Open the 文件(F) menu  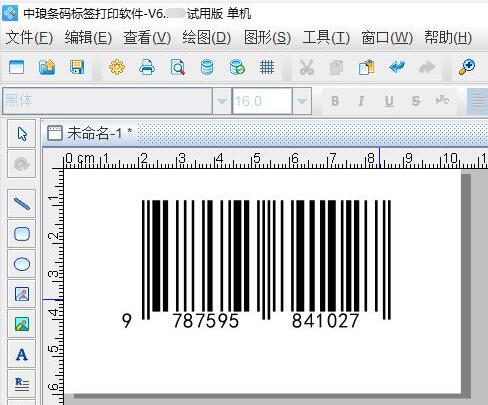coord(29,37)
